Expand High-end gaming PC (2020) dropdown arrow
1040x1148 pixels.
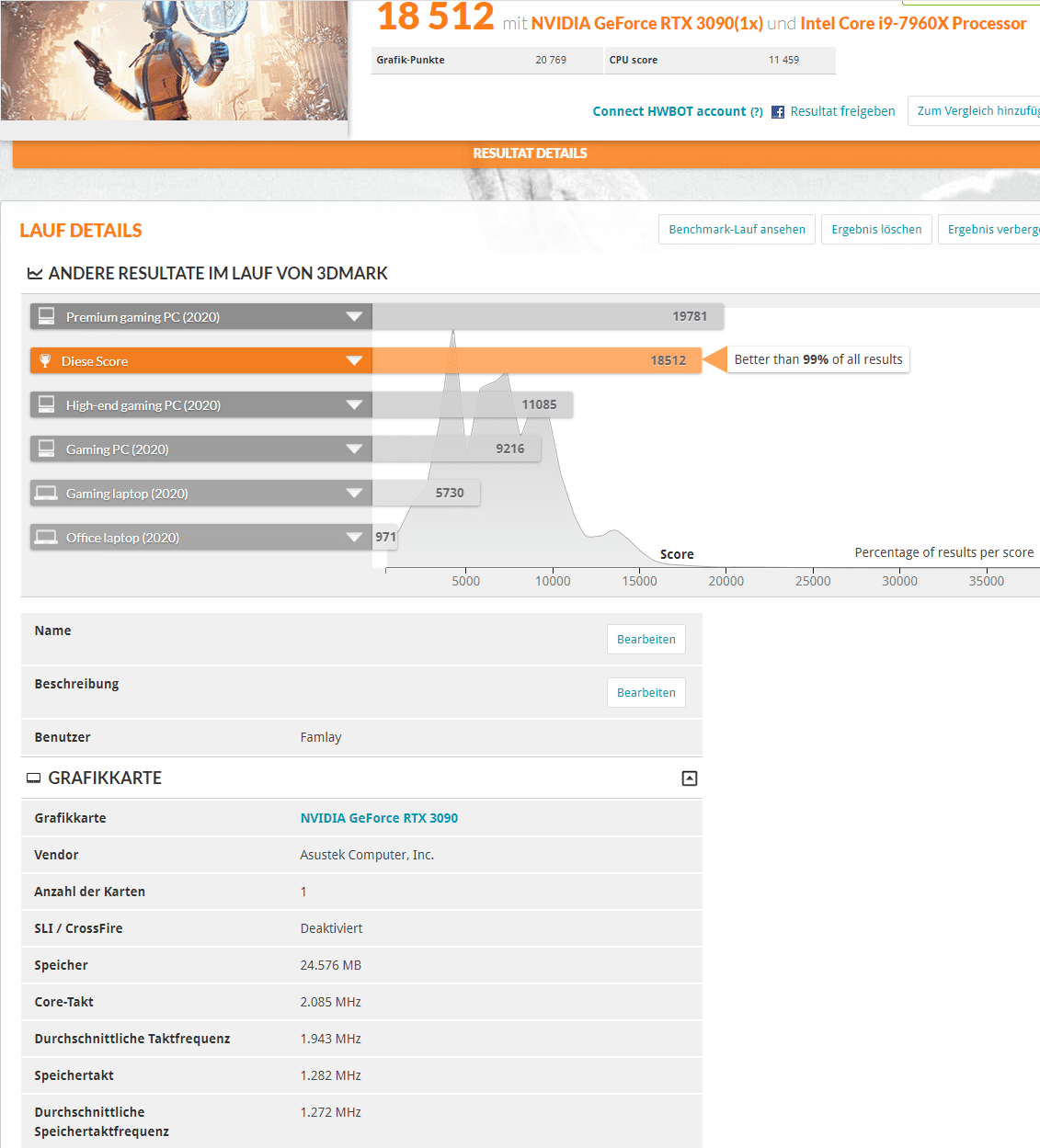354,405
